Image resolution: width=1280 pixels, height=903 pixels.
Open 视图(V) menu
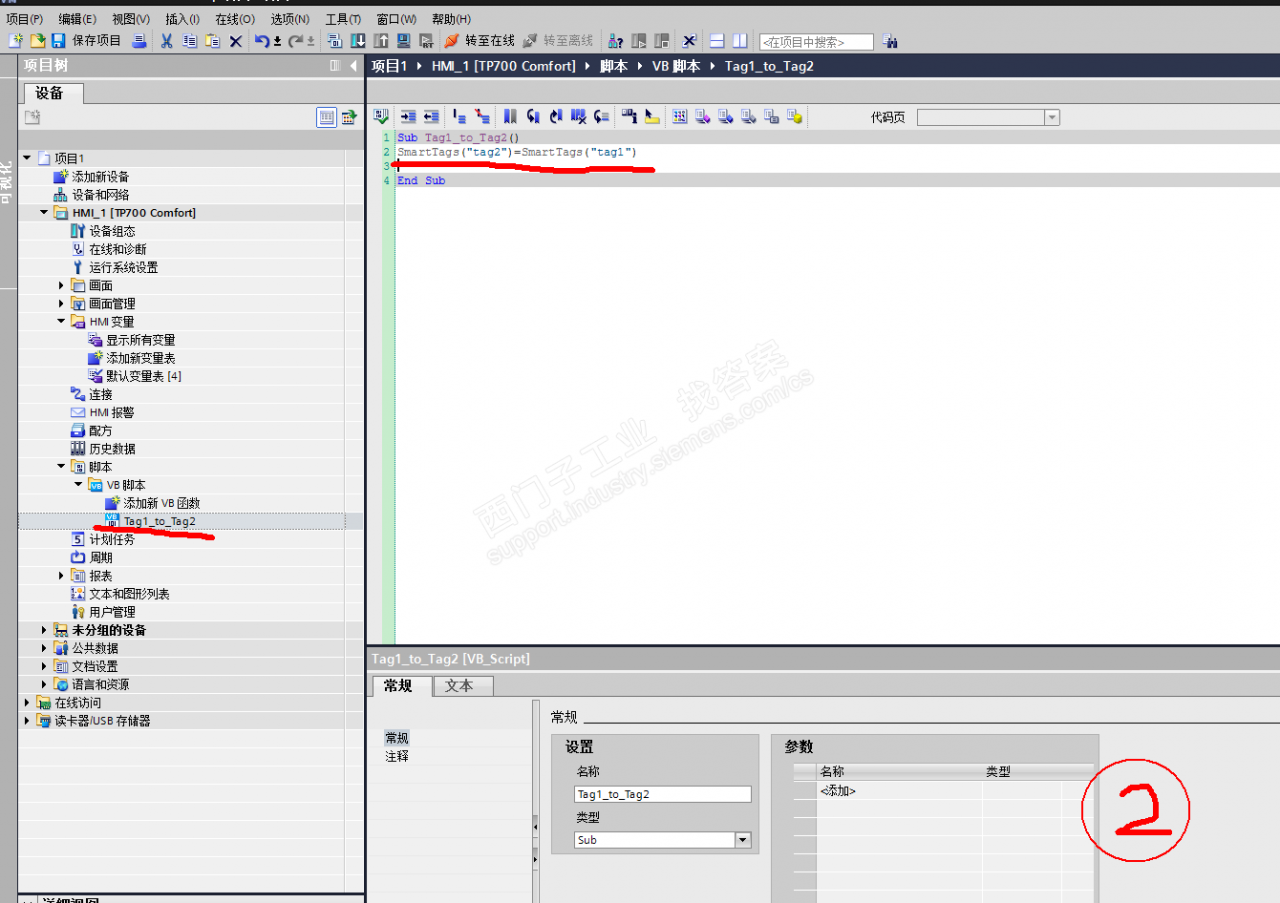(131, 19)
